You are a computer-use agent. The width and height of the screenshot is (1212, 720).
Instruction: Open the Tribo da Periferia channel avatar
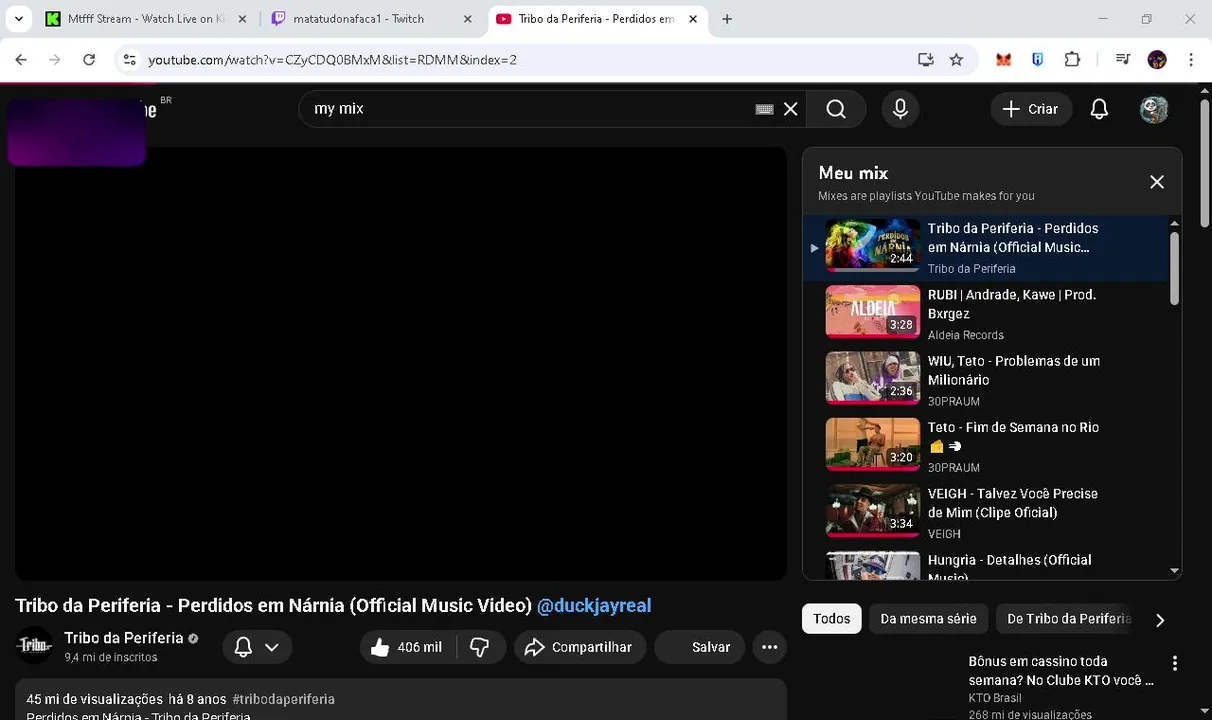(x=35, y=646)
